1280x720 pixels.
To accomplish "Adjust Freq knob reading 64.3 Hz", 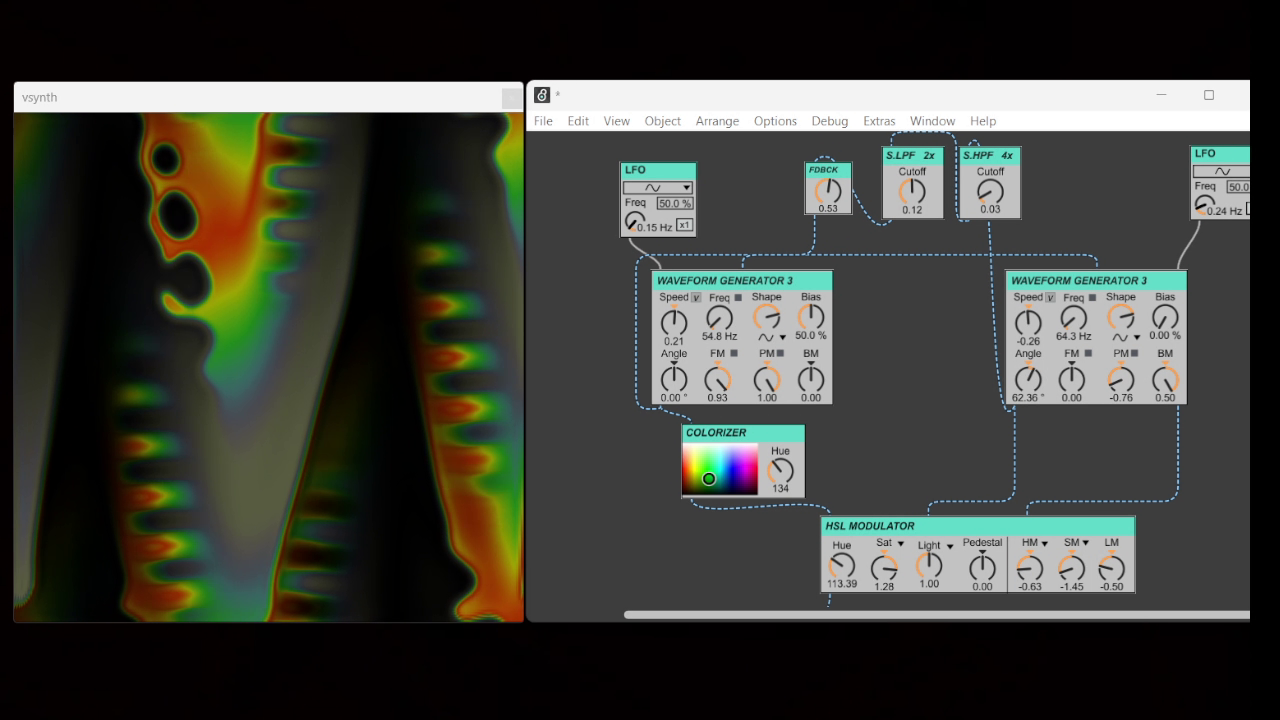I will (1073, 318).
